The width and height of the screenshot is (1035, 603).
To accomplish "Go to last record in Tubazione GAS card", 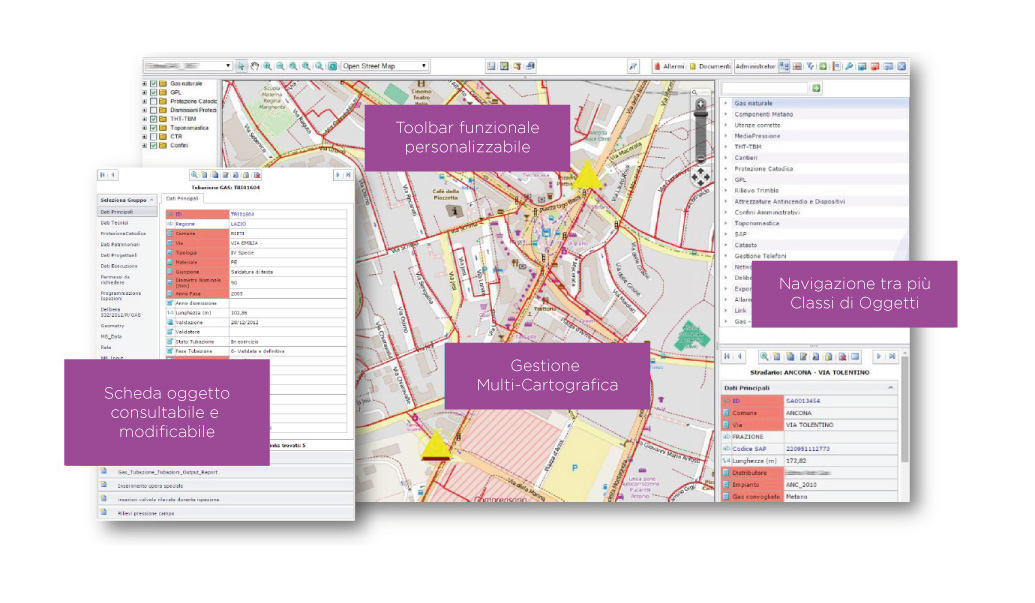I will pyautogui.click(x=348, y=175).
